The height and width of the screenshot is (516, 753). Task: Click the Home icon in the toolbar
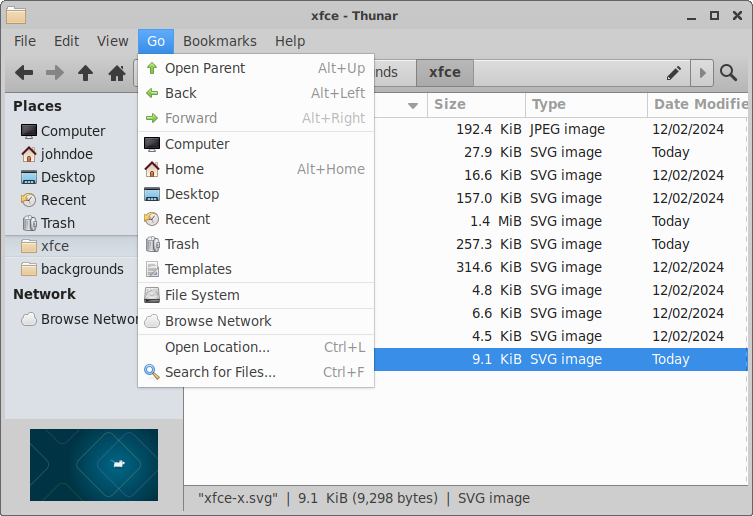pos(117,73)
